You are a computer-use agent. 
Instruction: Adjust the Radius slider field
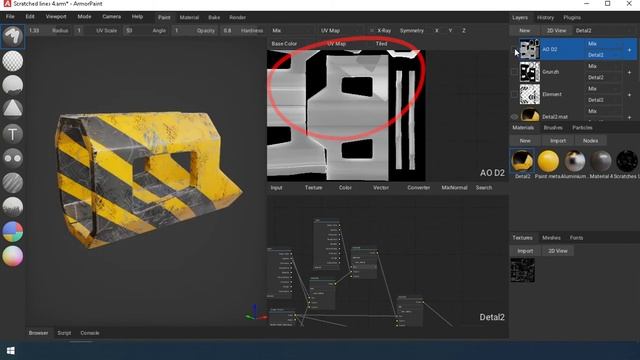49,31
